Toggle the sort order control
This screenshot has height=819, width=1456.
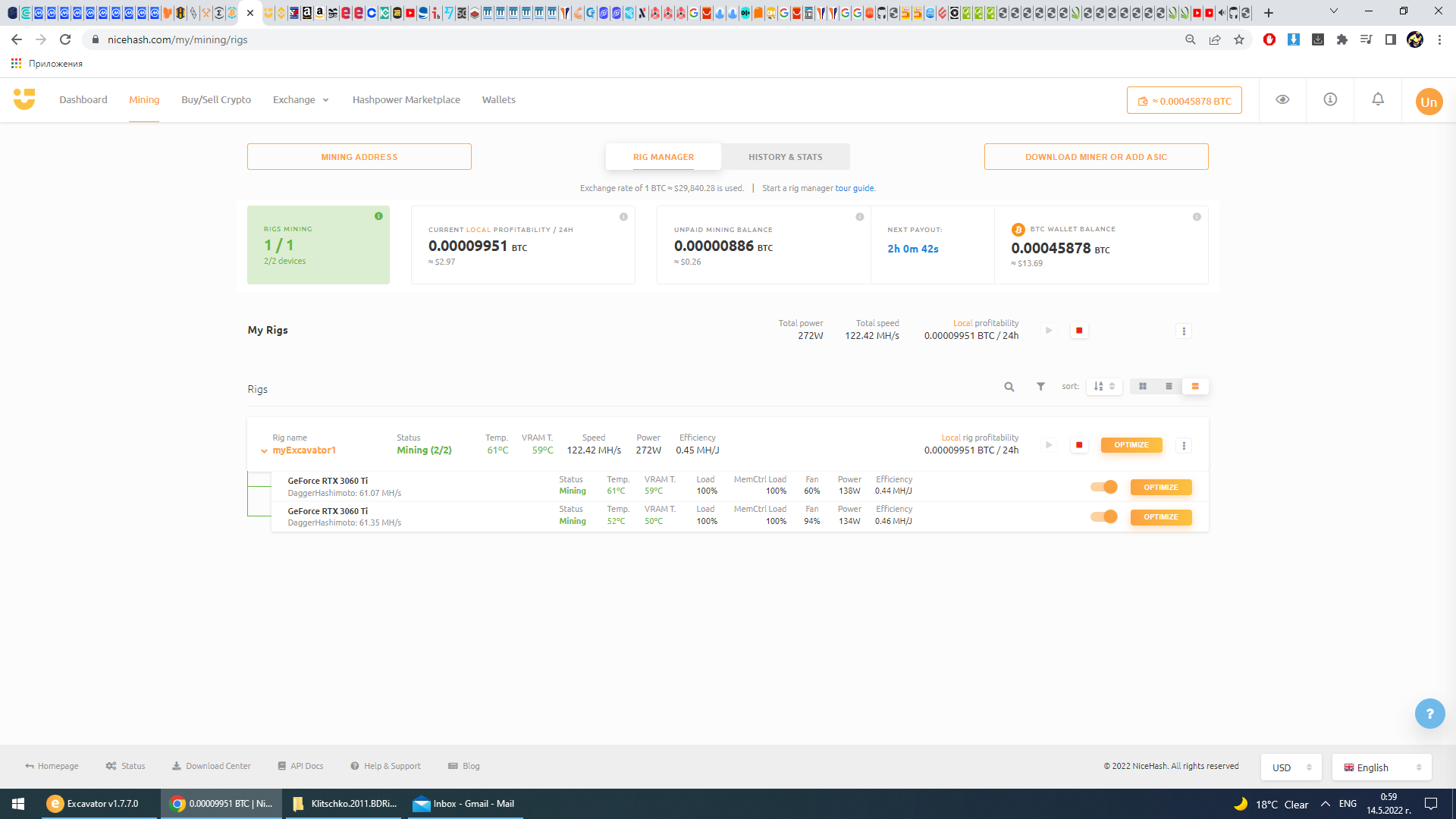tap(1103, 386)
